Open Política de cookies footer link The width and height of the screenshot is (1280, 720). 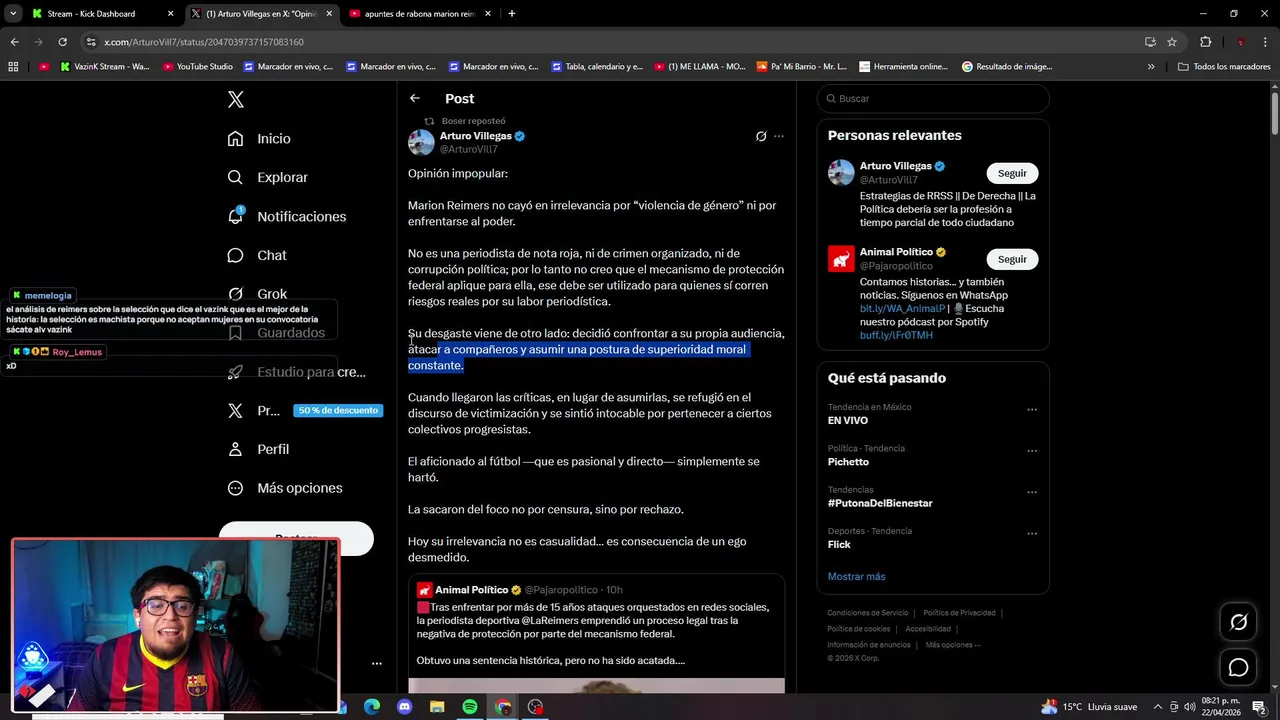point(858,629)
